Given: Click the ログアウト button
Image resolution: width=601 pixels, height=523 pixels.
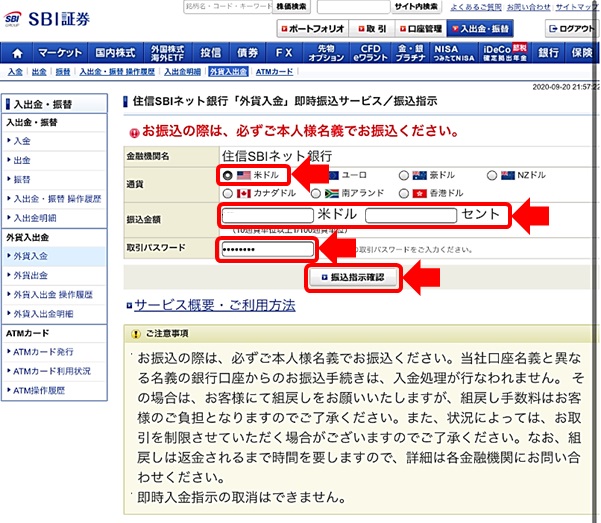Looking at the screenshot, I should point(571,29).
